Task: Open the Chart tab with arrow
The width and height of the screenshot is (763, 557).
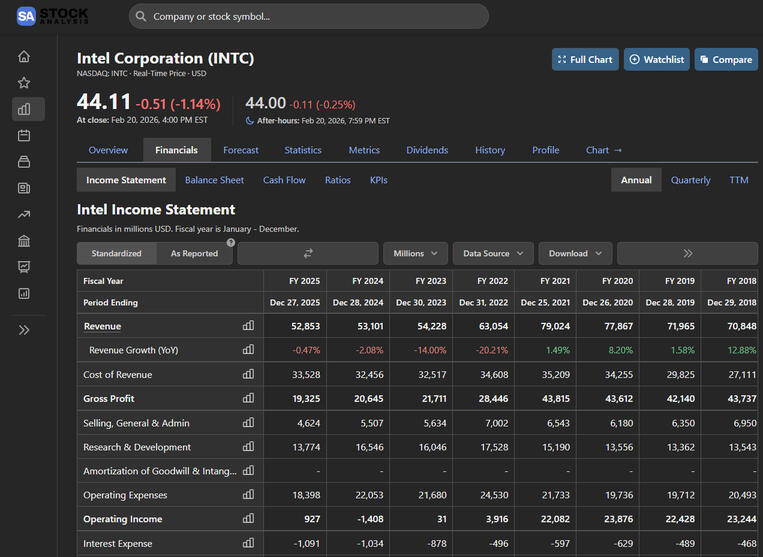Action: [603, 150]
